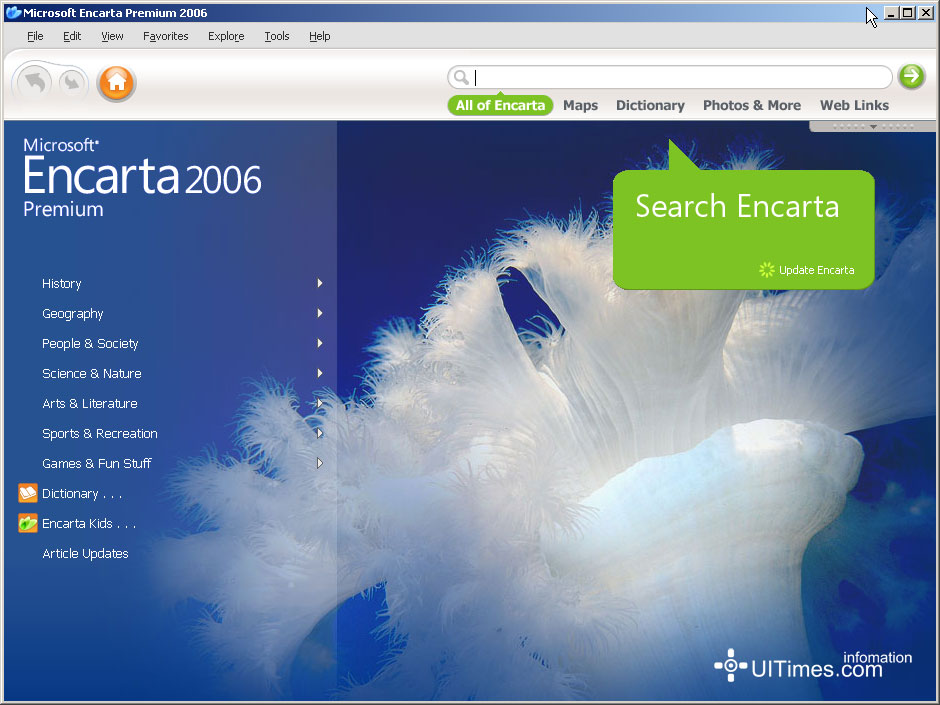Click the Encarta title bar app icon
Image resolution: width=940 pixels, height=705 pixels.
pos(13,13)
